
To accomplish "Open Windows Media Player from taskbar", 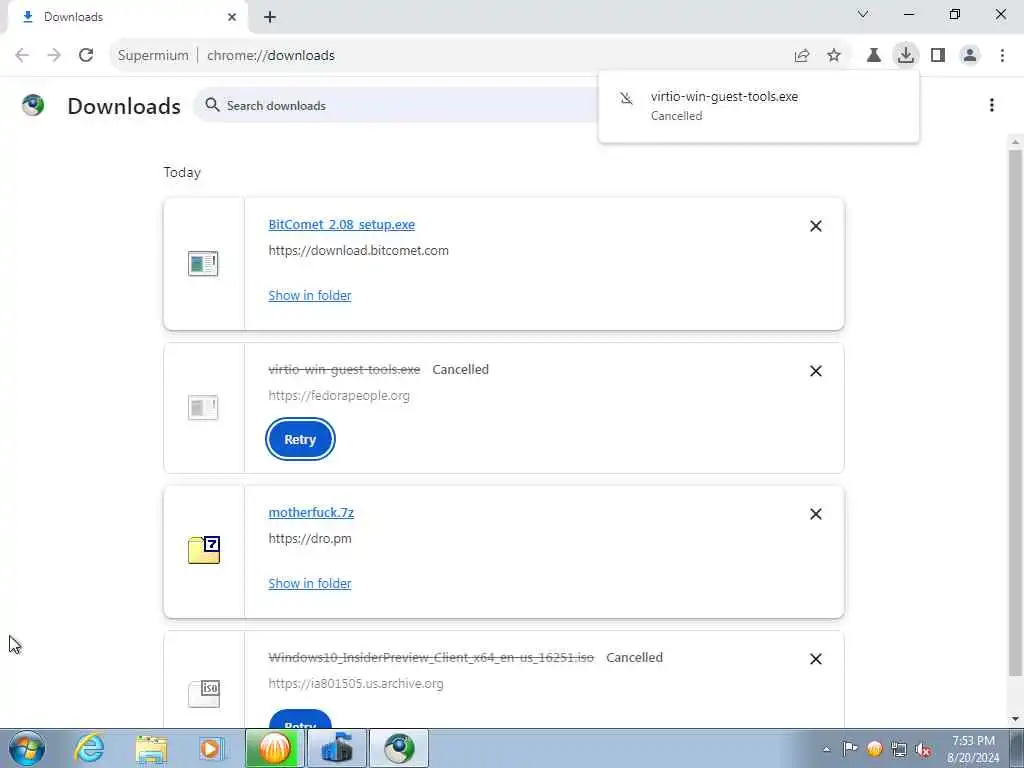I will point(211,748).
